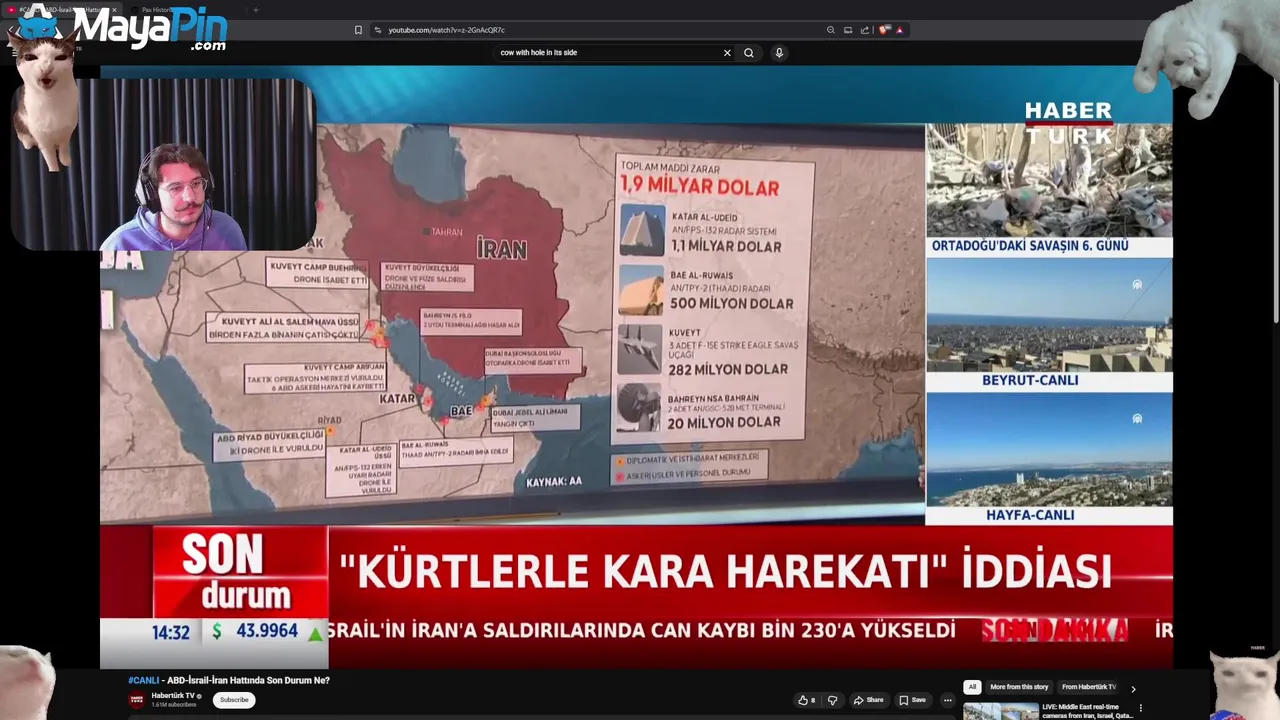Click the Habertürk TV channel avatar
Viewport: 1280px width, 720px height.
point(137,699)
